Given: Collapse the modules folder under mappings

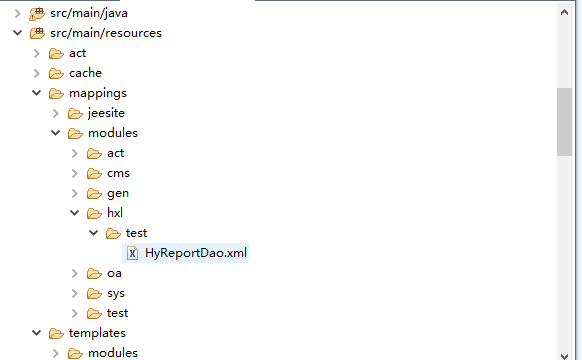Looking at the screenshot, I should (x=55, y=133).
